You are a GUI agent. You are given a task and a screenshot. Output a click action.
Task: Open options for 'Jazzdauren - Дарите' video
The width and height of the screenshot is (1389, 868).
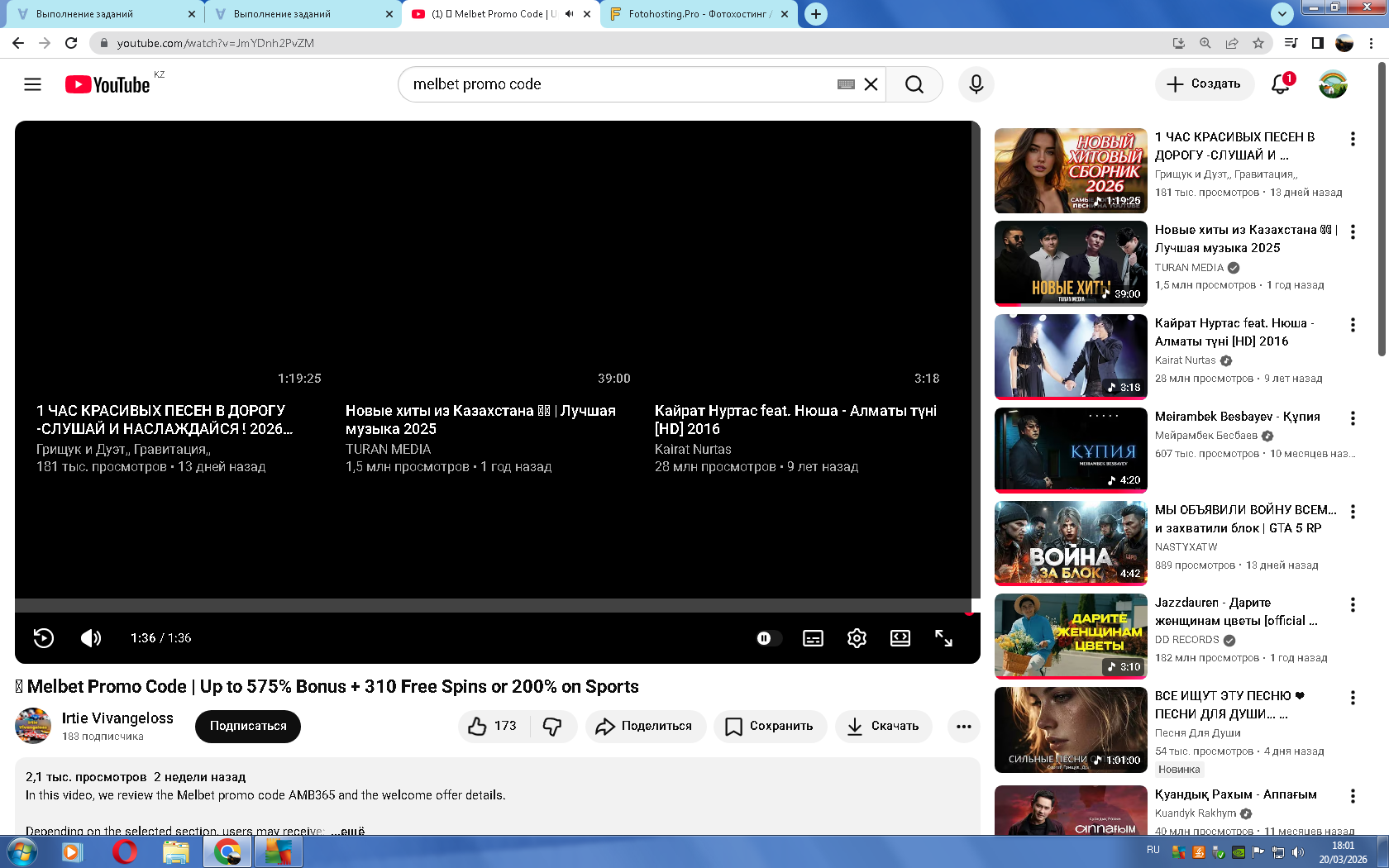tap(1353, 605)
